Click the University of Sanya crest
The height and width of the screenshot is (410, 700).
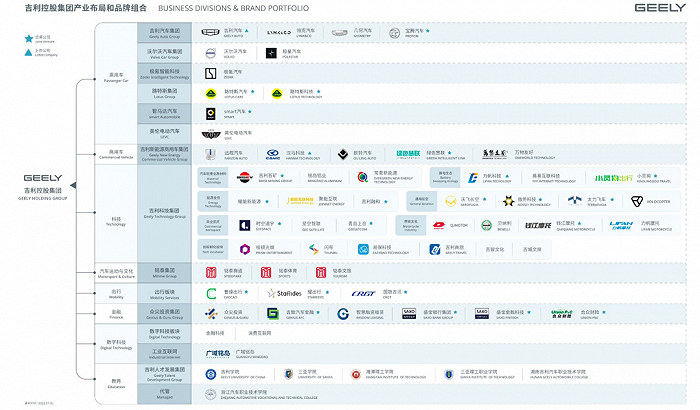click(x=289, y=374)
